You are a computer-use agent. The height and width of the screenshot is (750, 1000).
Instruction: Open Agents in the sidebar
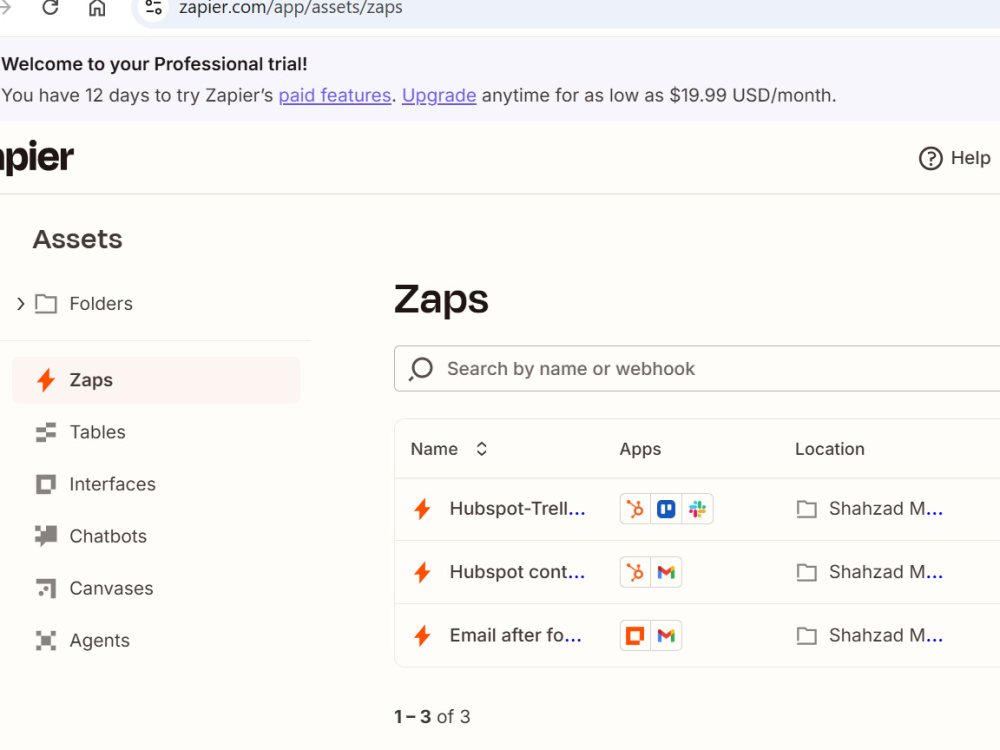99,640
